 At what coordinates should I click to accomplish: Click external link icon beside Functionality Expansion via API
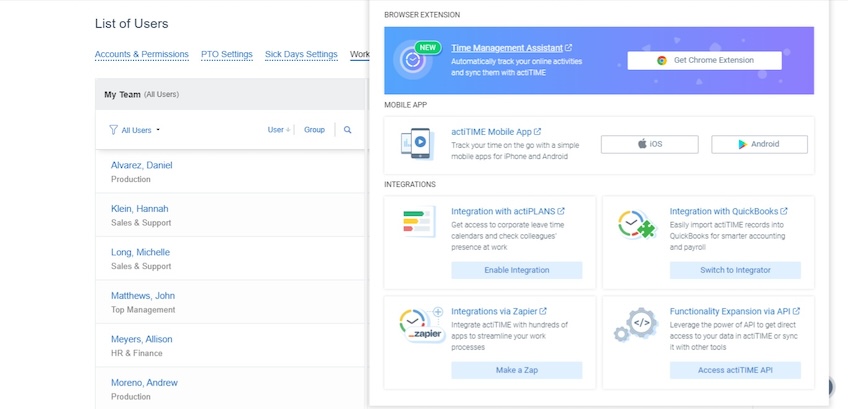[x=796, y=311]
